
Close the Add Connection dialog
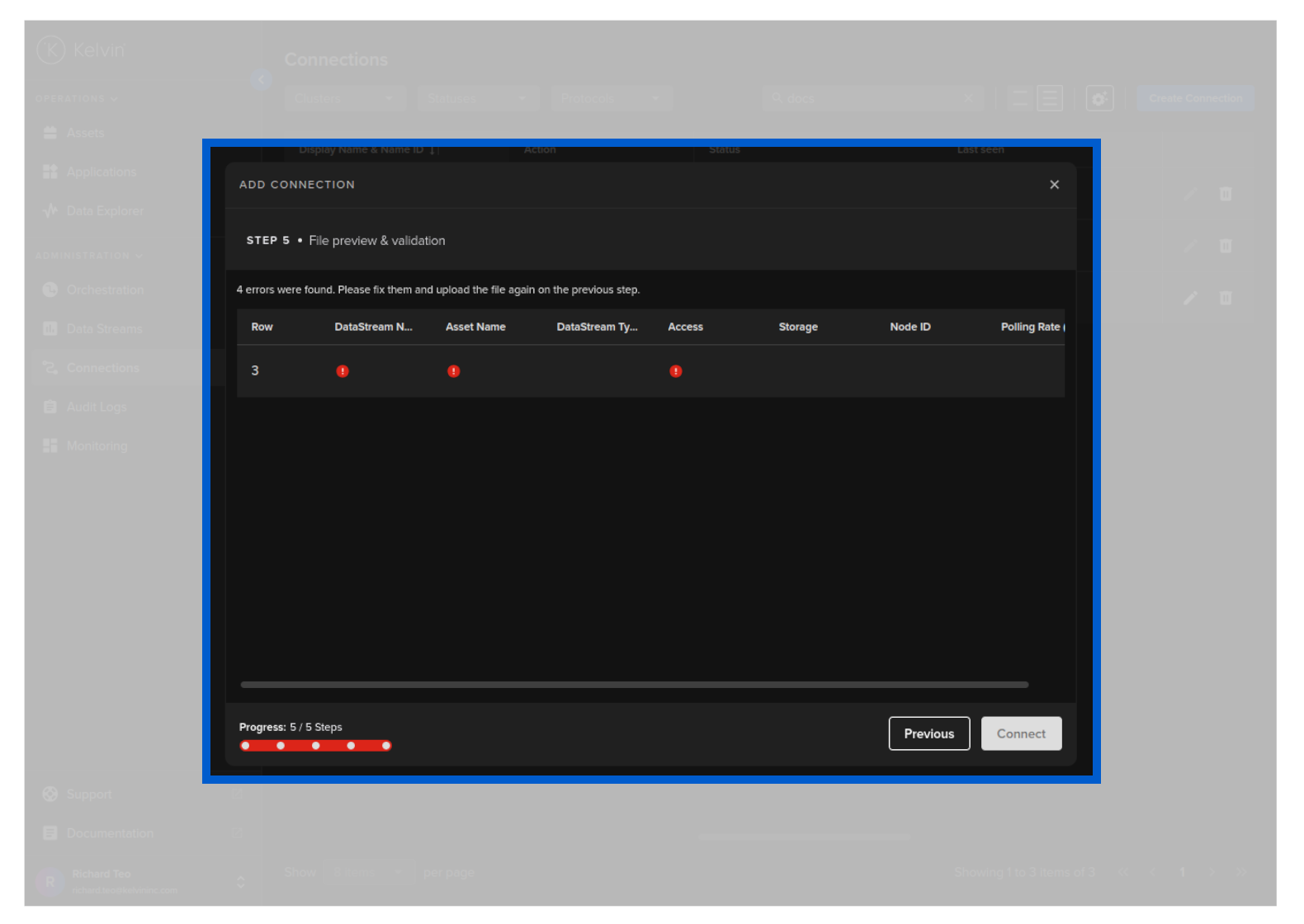pos(1054,185)
